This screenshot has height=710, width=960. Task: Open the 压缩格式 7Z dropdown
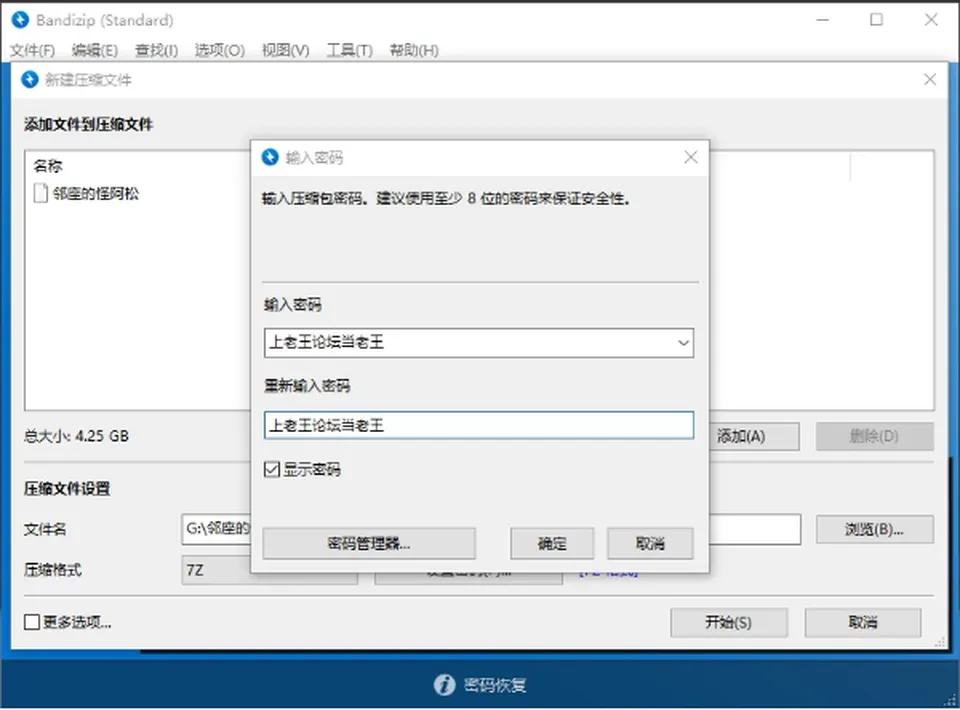point(269,570)
